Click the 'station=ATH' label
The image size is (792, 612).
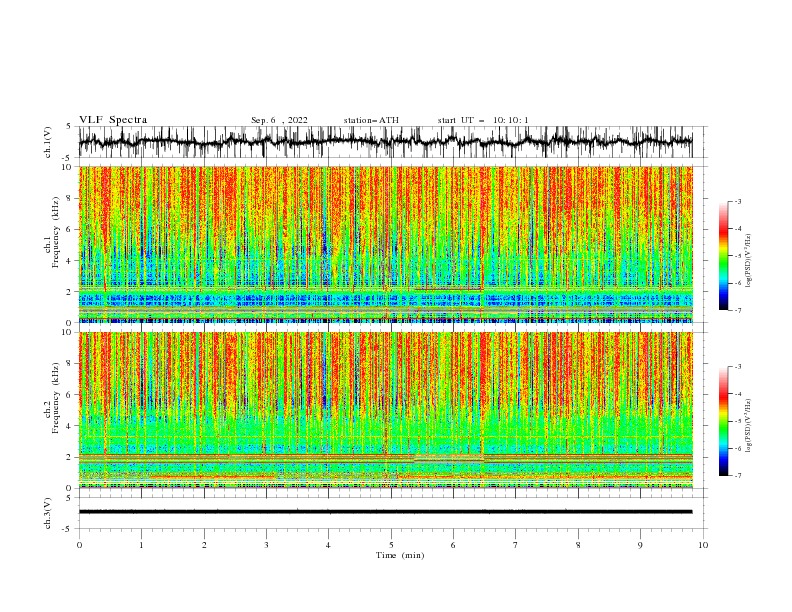(x=371, y=120)
